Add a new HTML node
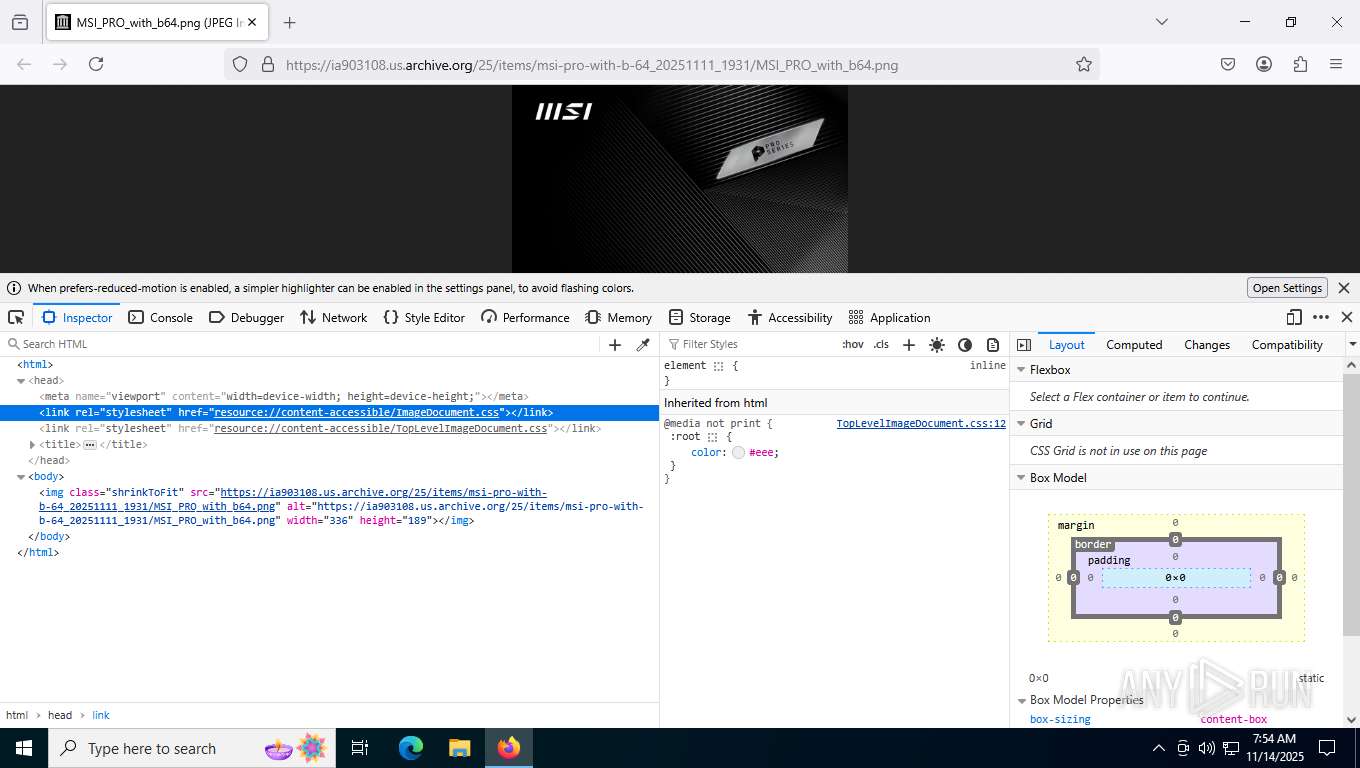1360x768 pixels. [615, 344]
